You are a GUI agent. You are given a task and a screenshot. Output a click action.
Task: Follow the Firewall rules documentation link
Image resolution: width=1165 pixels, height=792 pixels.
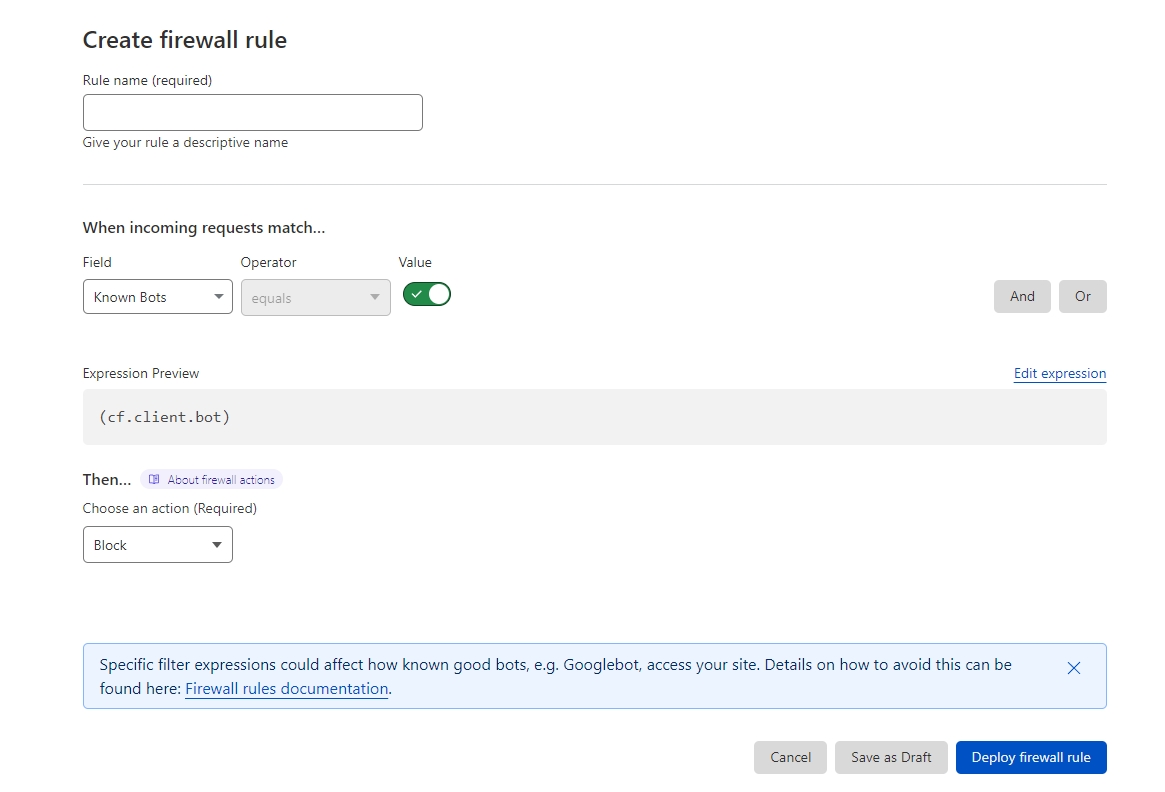pyautogui.click(x=286, y=689)
